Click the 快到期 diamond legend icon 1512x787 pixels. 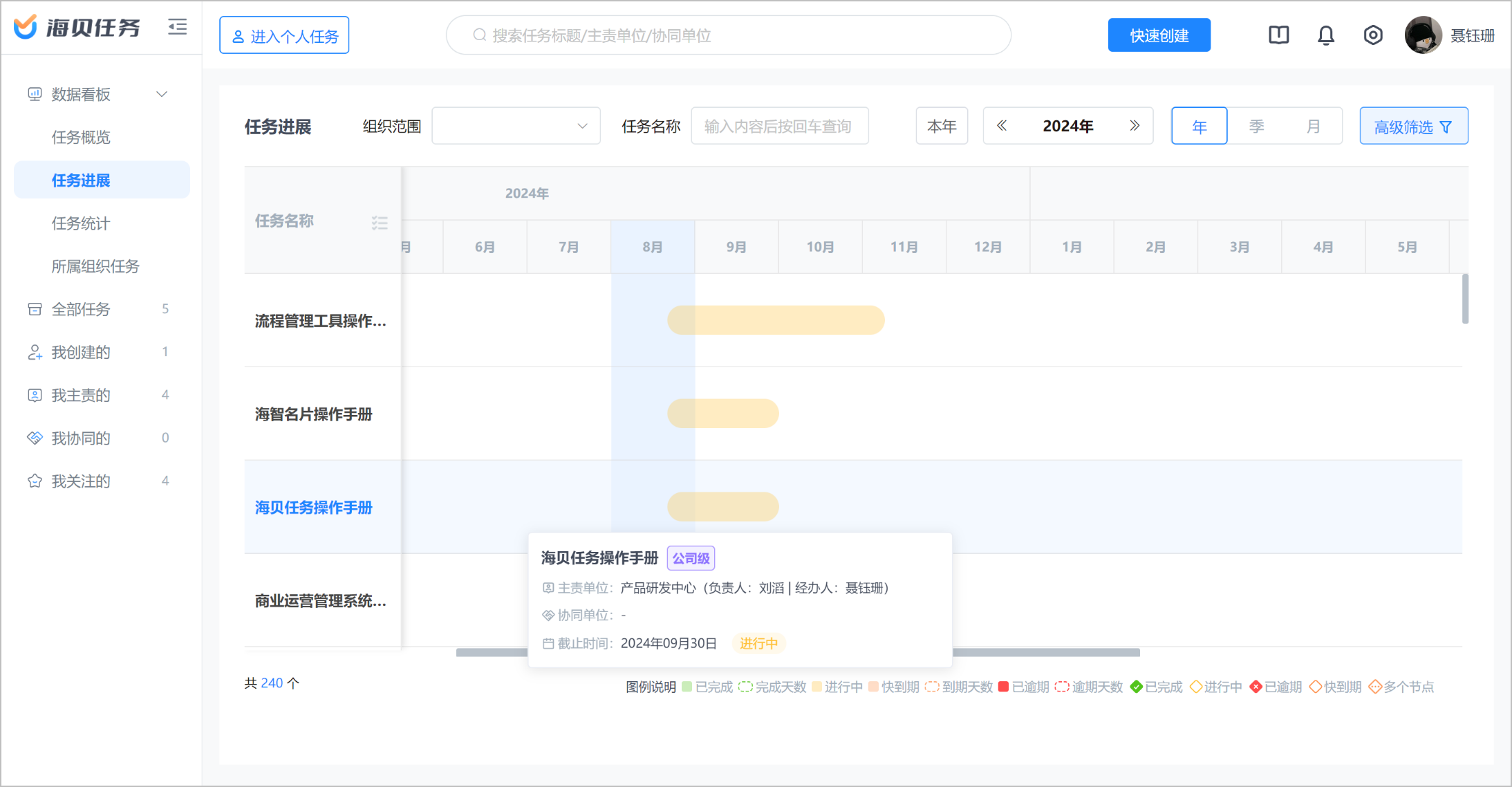pos(1316,687)
